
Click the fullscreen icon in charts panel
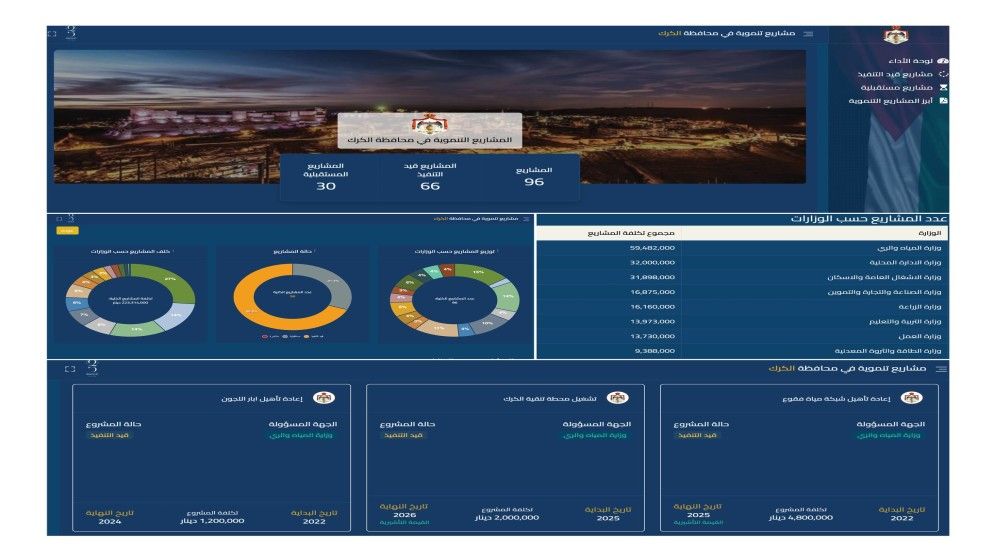pos(59,219)
